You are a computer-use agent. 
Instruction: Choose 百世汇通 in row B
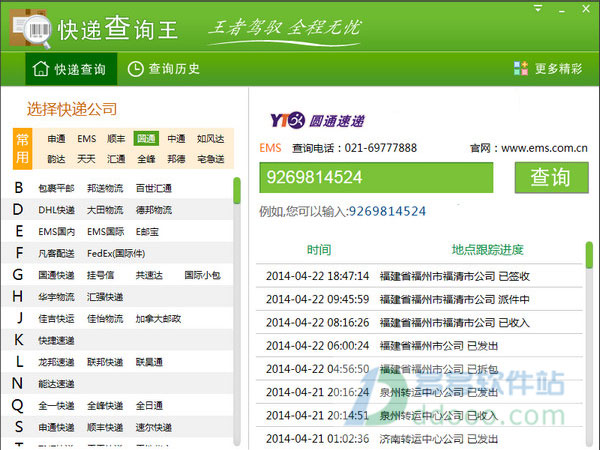click(x=153, y=188)
